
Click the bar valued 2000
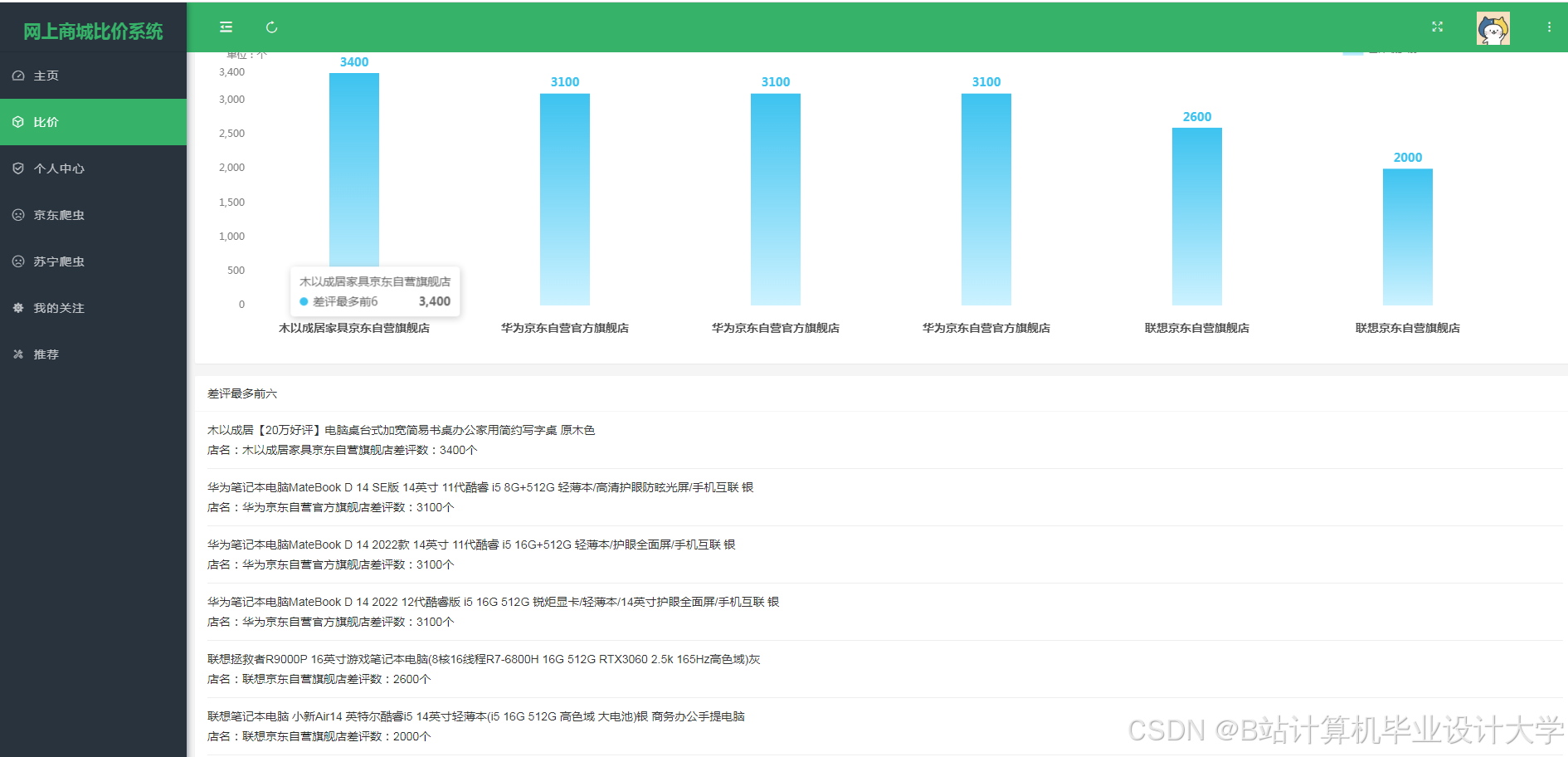click(x=1408, y=237)
